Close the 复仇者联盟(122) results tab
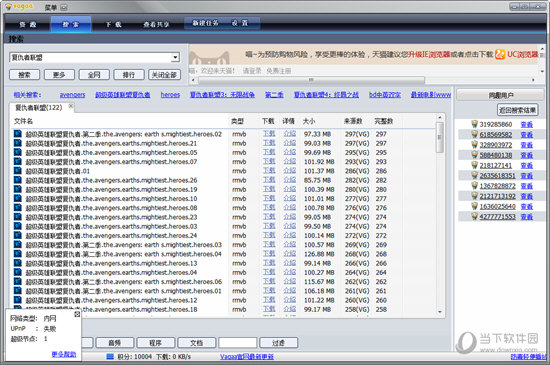 point(71,106)
